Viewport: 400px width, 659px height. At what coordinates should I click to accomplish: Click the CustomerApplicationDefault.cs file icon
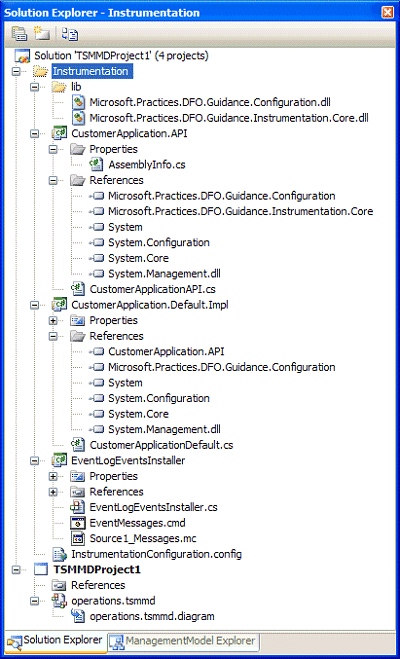coord(79,445)
